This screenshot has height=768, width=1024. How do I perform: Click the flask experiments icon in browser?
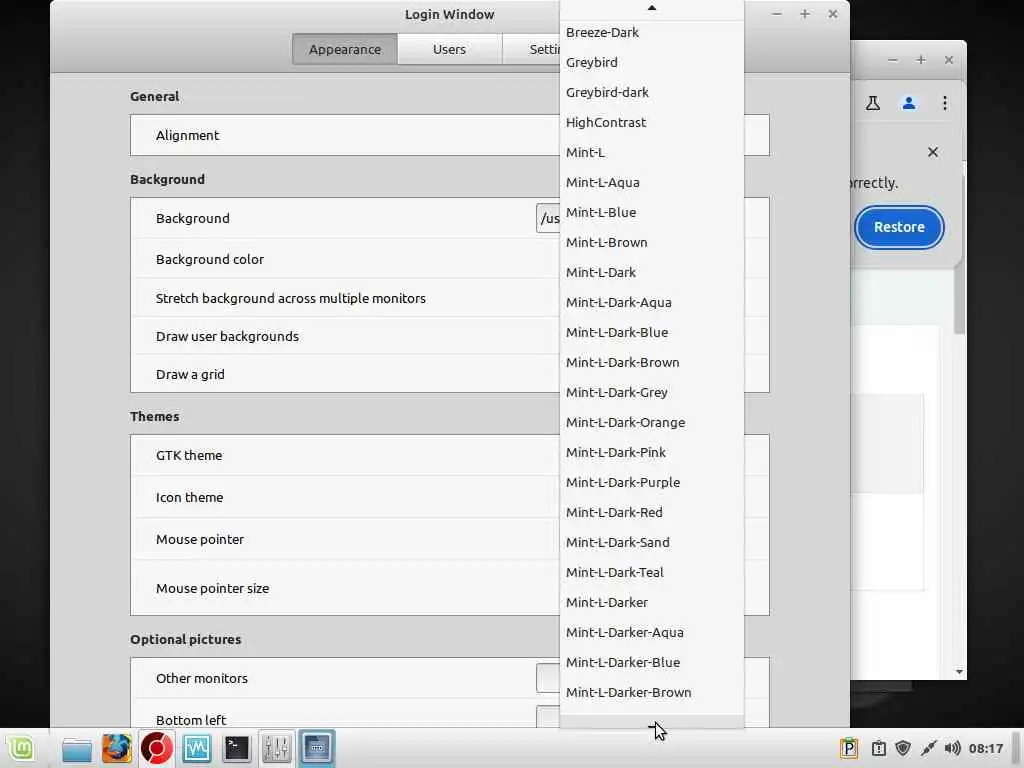[872, 103]
